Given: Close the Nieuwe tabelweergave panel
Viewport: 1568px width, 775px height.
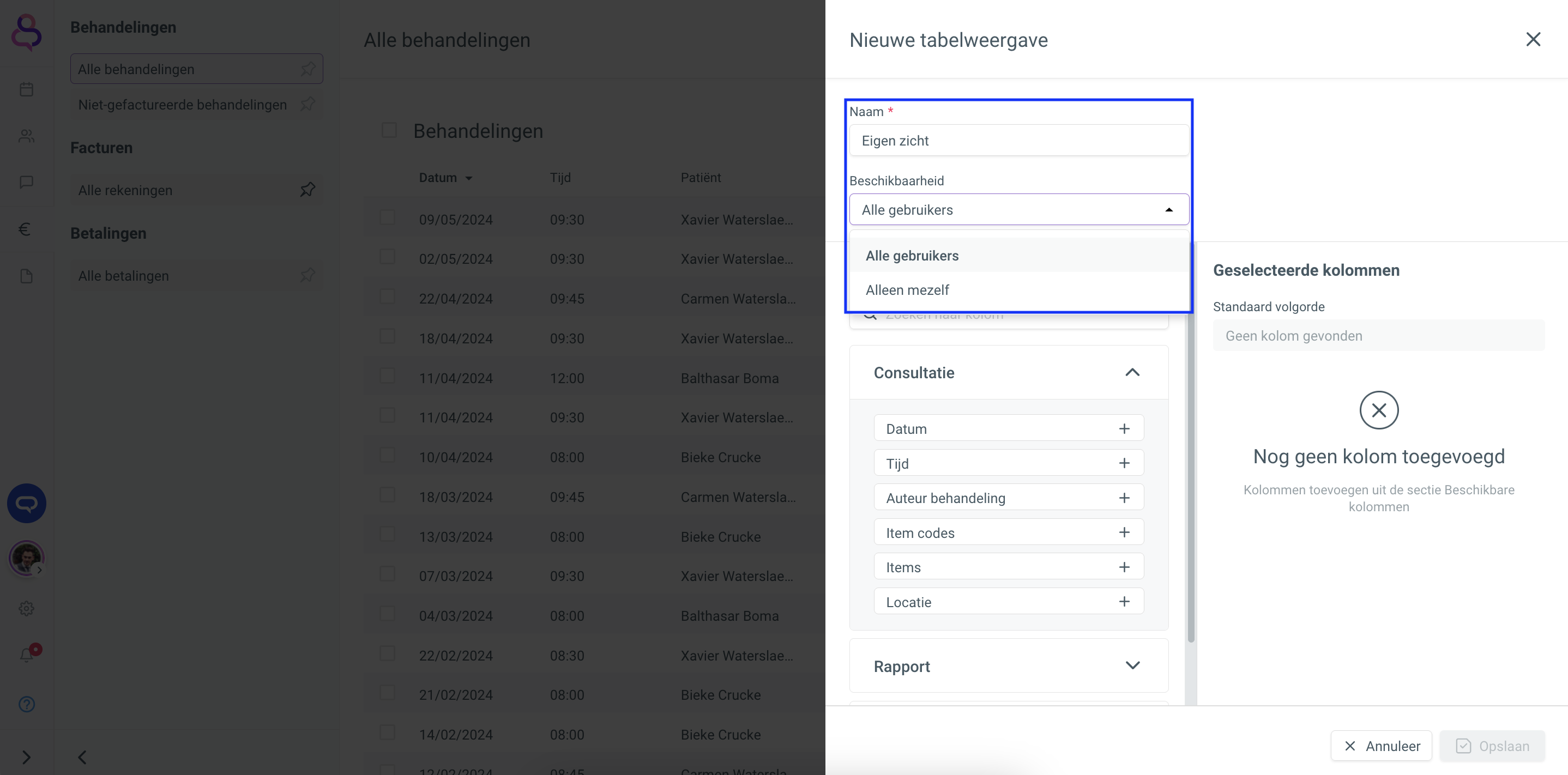Looking at the screenshot, I should coord(1533,40).
